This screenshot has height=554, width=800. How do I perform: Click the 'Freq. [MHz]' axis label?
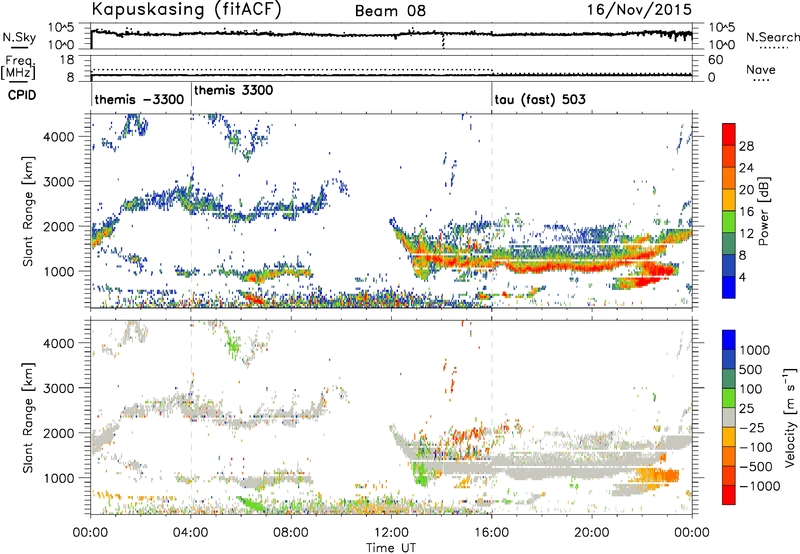click(18, 67)
